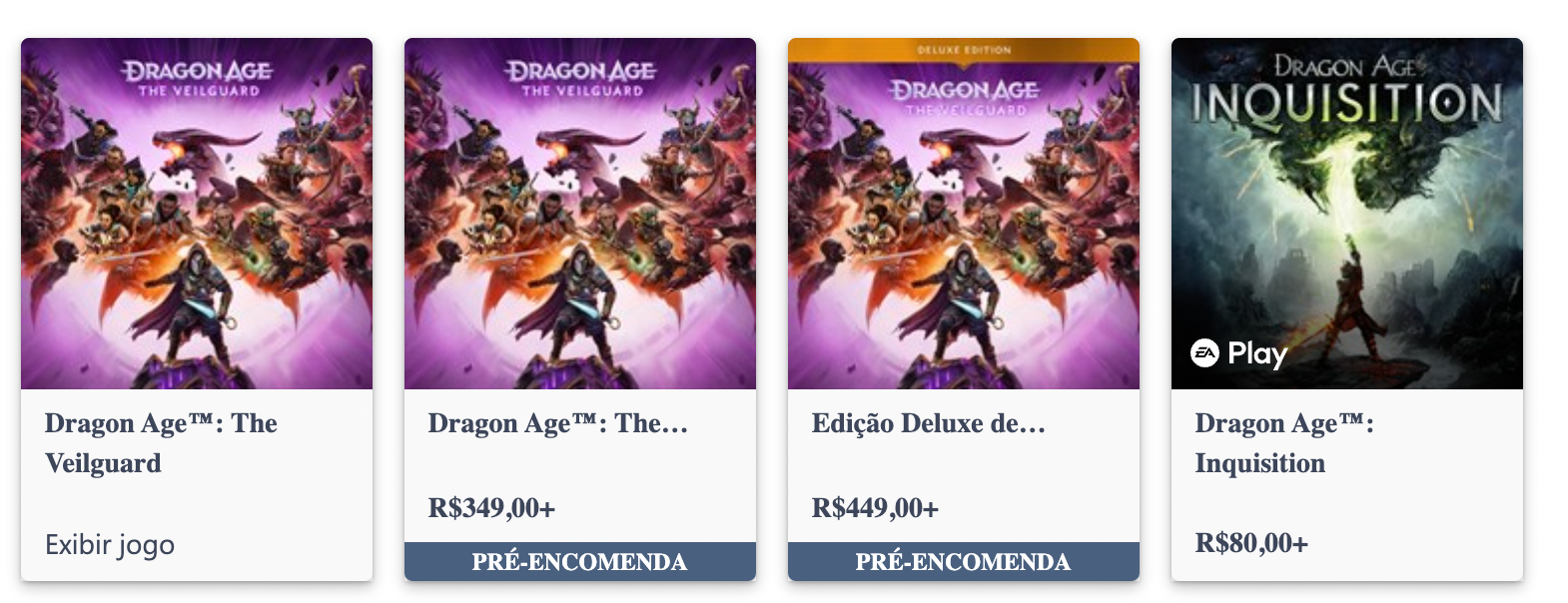The width and height of the screenshot is (1568, 603).
Task: Click the Veilguard logo on the R$349,00 card's cover
Action: (581, 78)
